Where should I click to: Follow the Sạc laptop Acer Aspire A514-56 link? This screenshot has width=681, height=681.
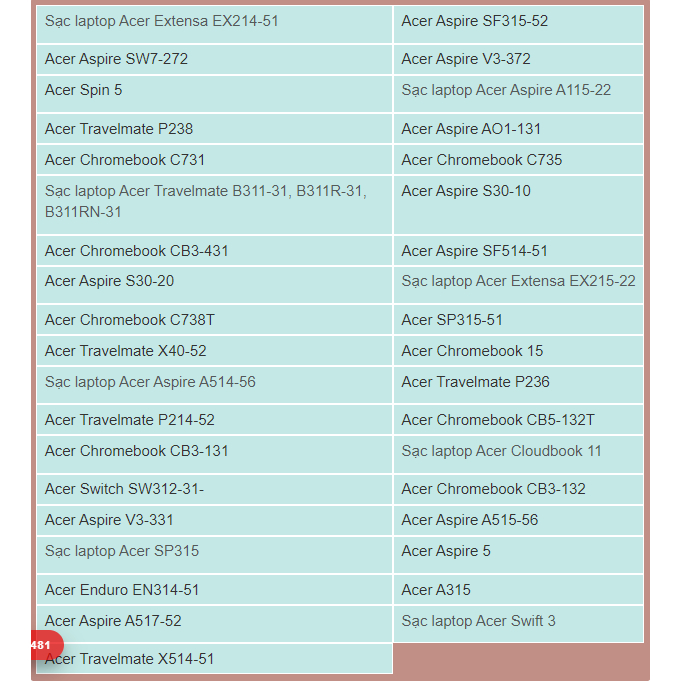point(150,382)
